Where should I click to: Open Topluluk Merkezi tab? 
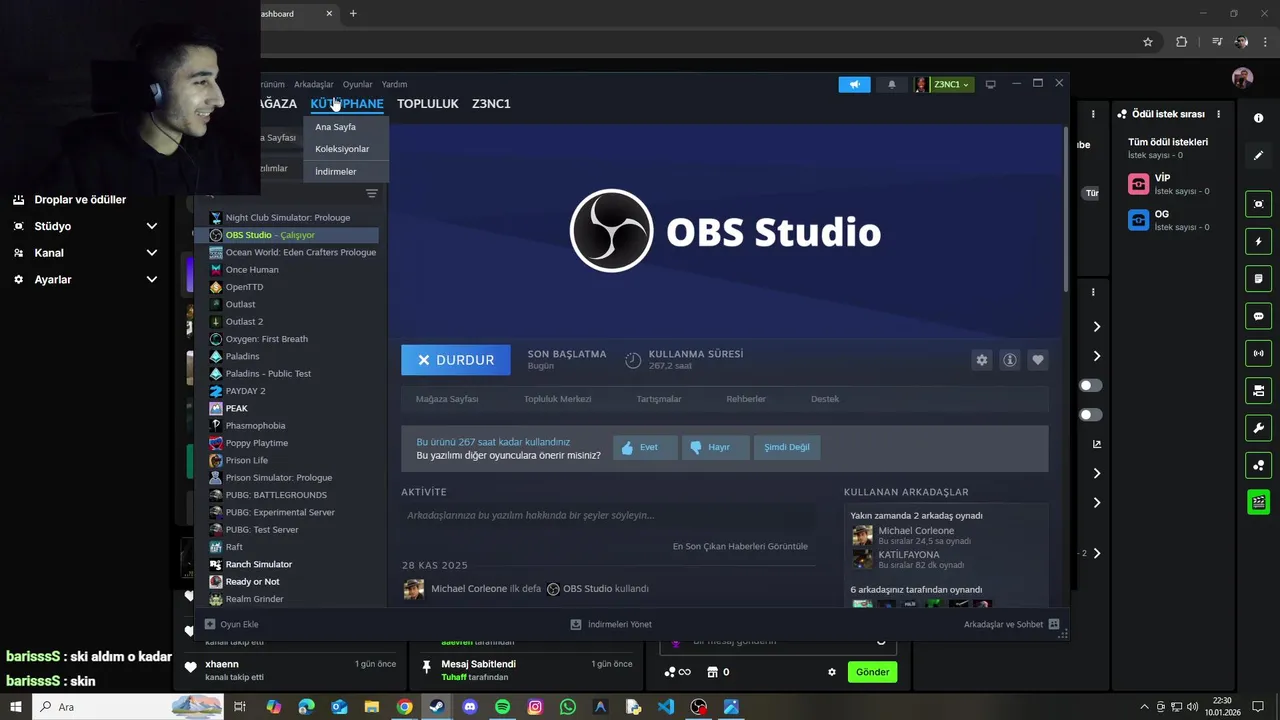[x=558, y=399]
